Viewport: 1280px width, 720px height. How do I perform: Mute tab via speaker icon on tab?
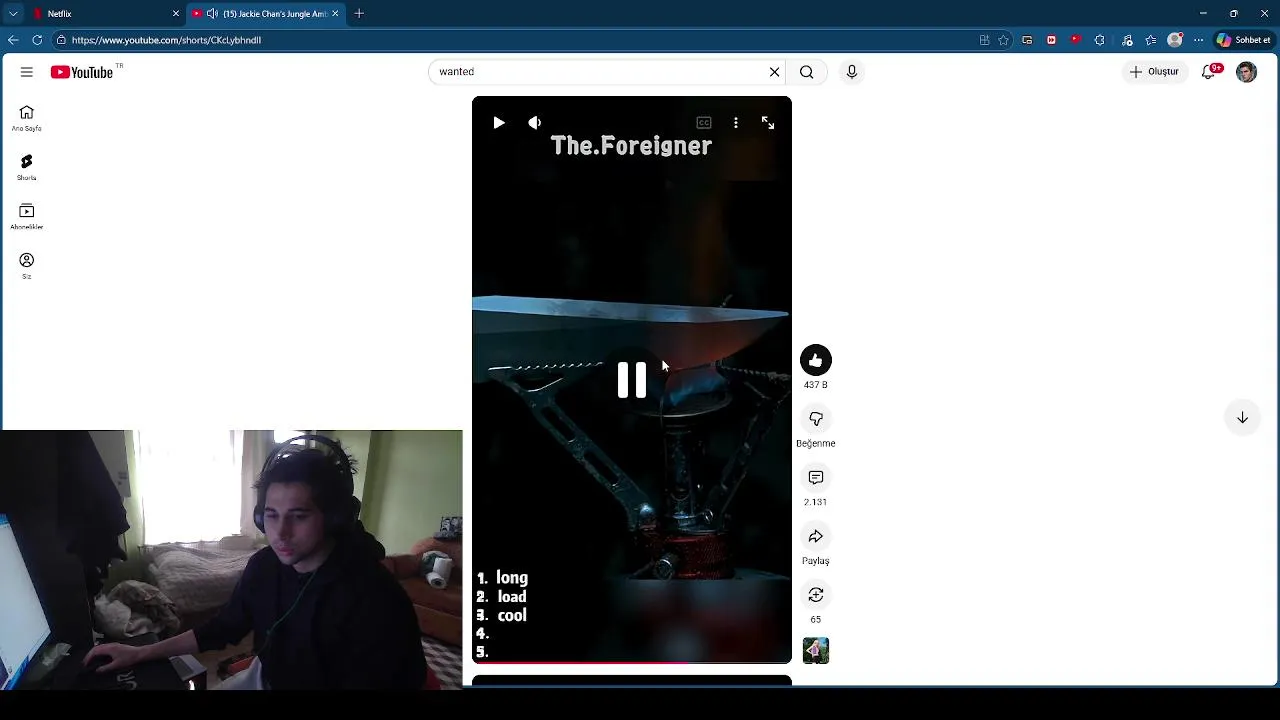click(212, 13)
